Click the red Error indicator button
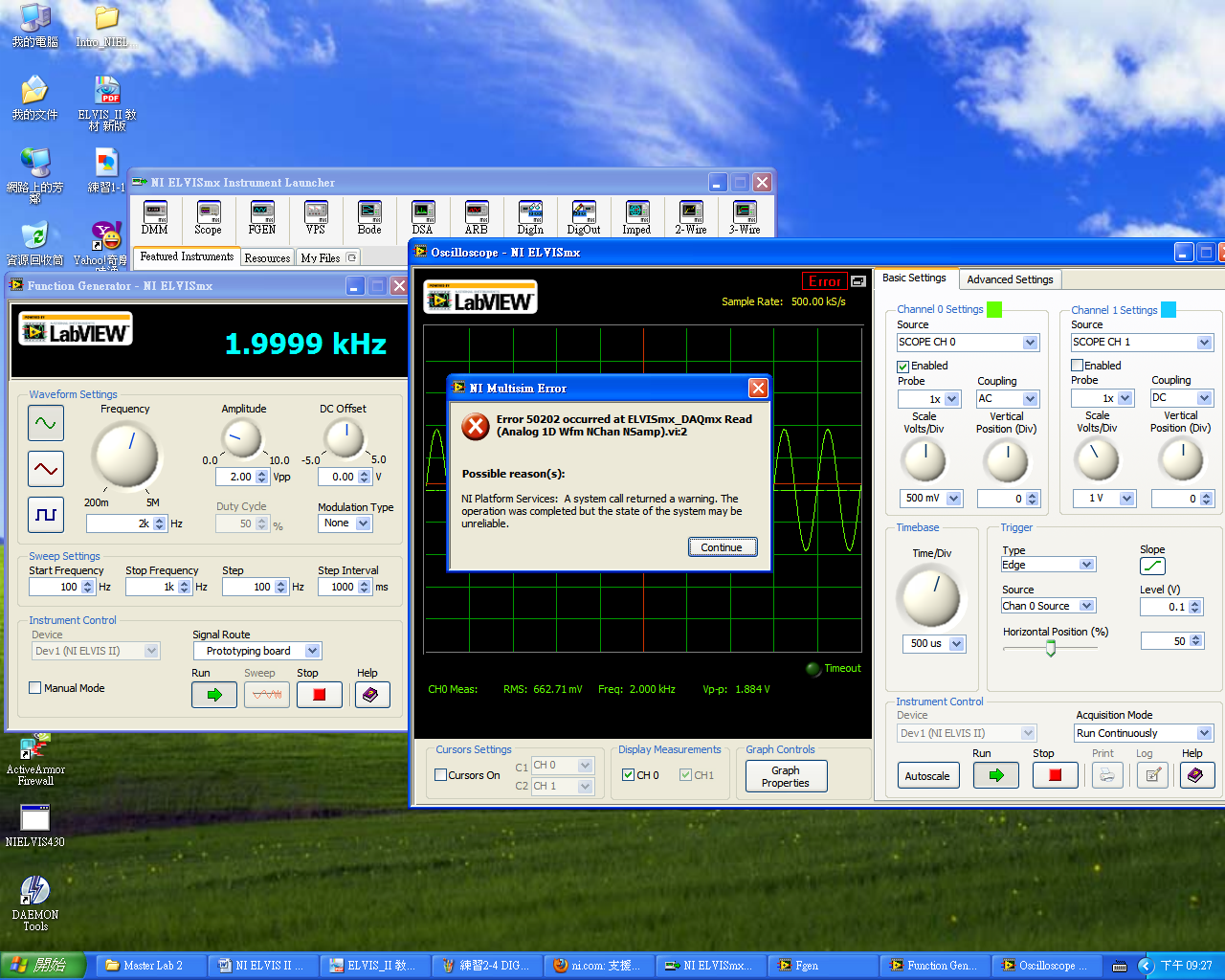This screenshot has width=1225, height=980. tap(824, 281)
